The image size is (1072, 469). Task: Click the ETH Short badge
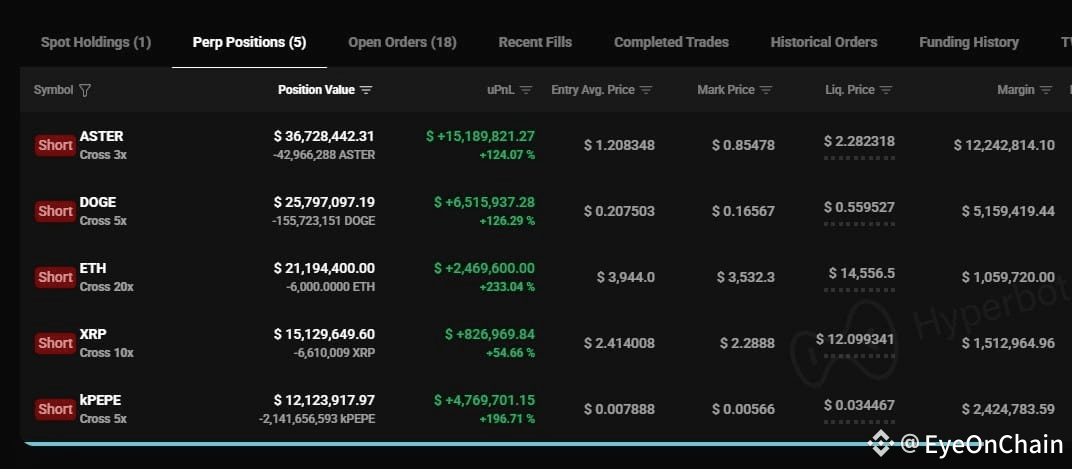[x=55, y=277]
